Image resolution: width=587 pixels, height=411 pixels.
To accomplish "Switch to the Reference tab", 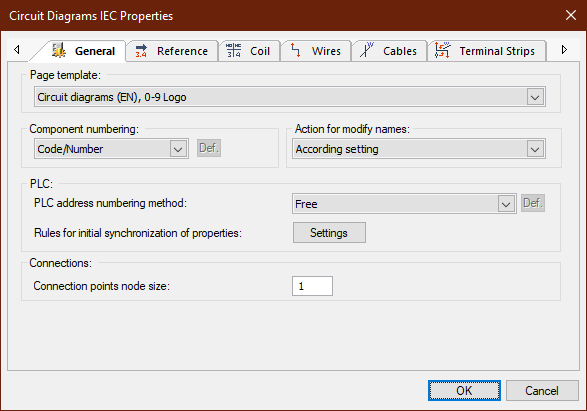I will click(x=172, y=51).
